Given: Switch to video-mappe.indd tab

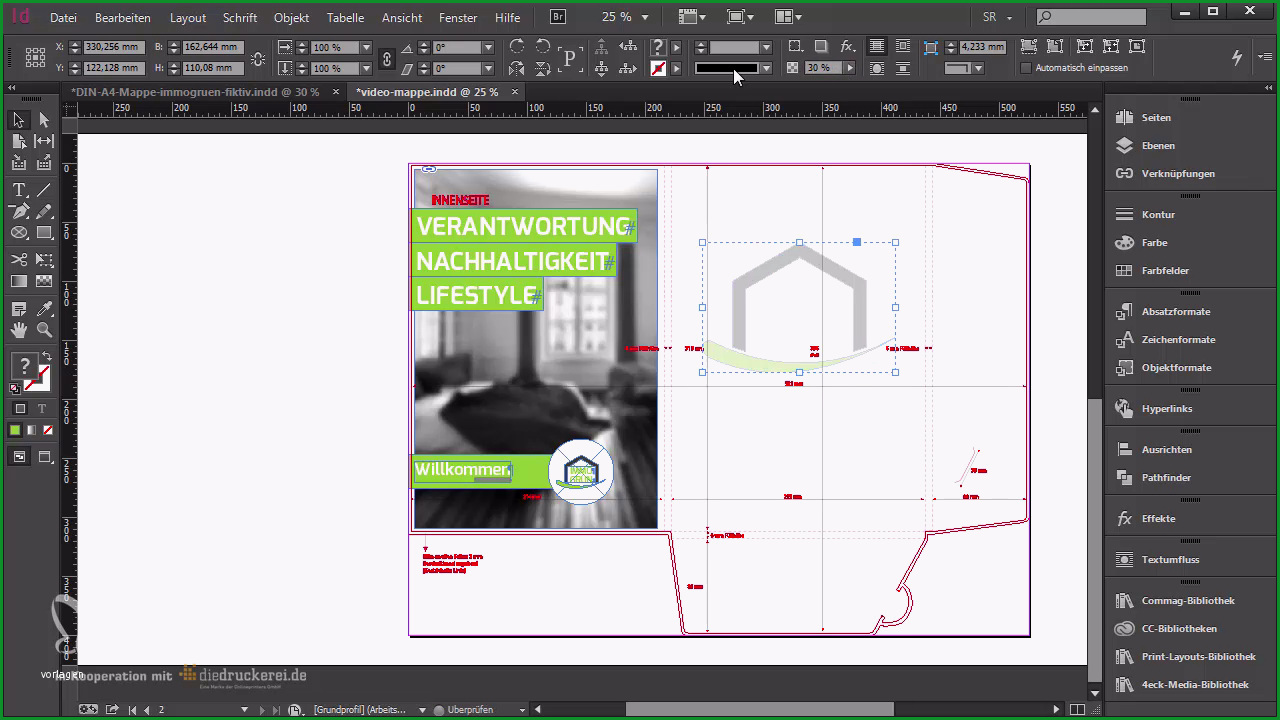Looking at the screenshot, I should tap(427, 91).
